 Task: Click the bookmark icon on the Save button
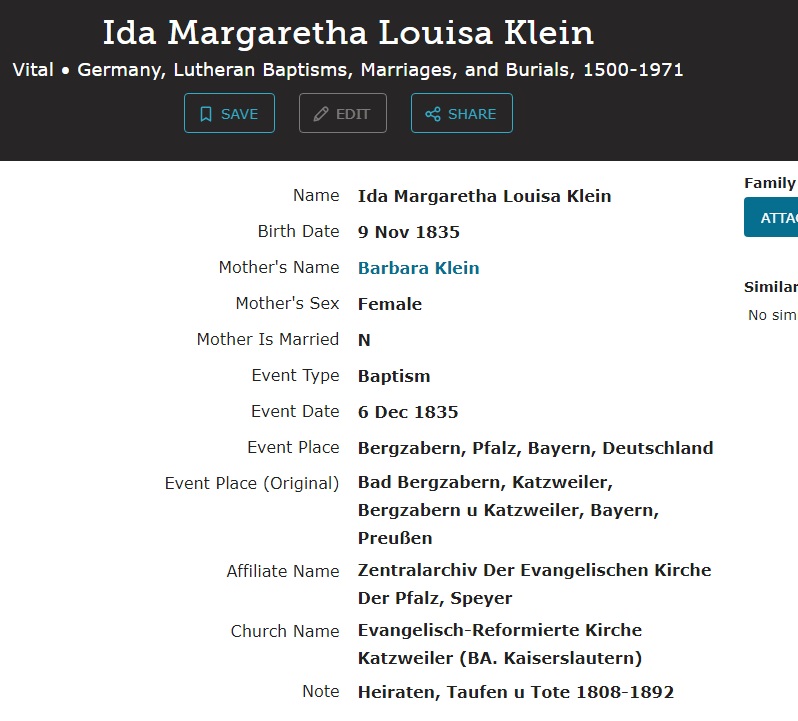(x=206, y=114)
